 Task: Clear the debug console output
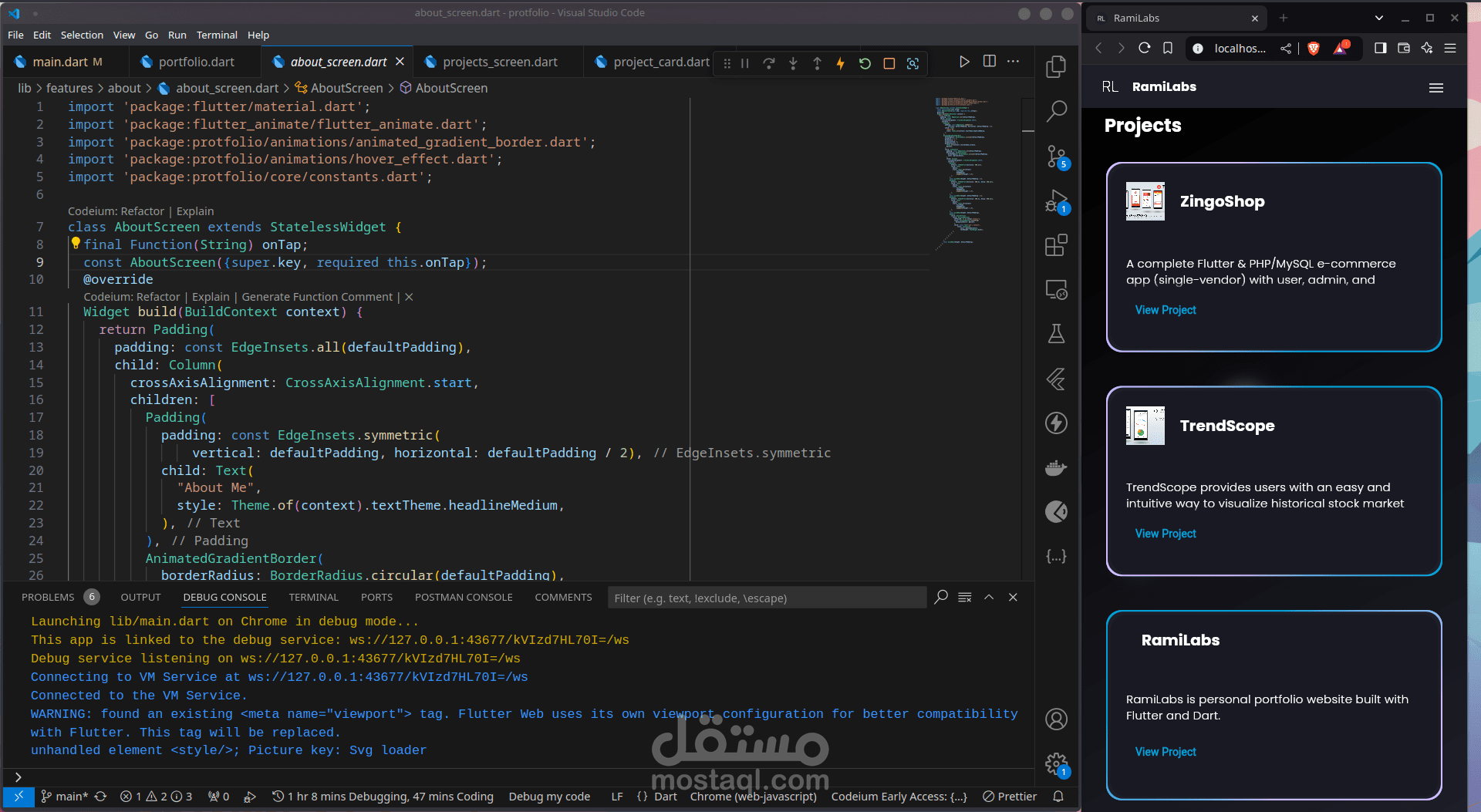click(965, 598)
